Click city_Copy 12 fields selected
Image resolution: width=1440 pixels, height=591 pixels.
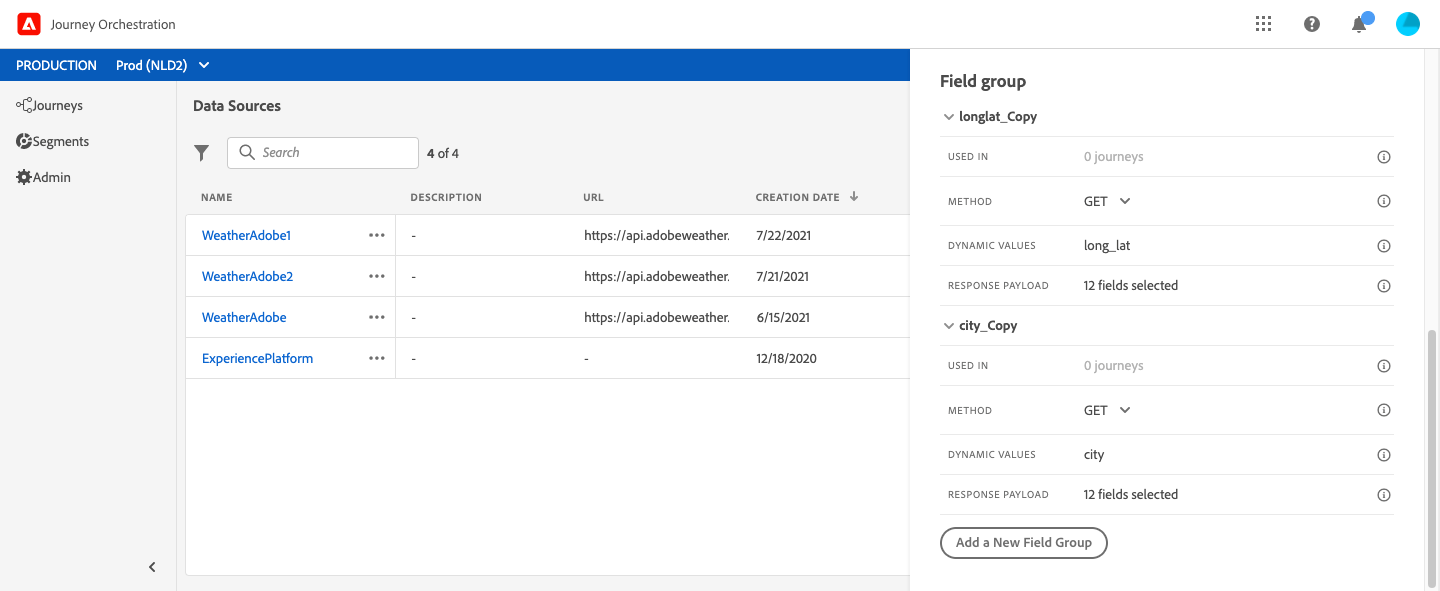click(x=1131, y=494)
